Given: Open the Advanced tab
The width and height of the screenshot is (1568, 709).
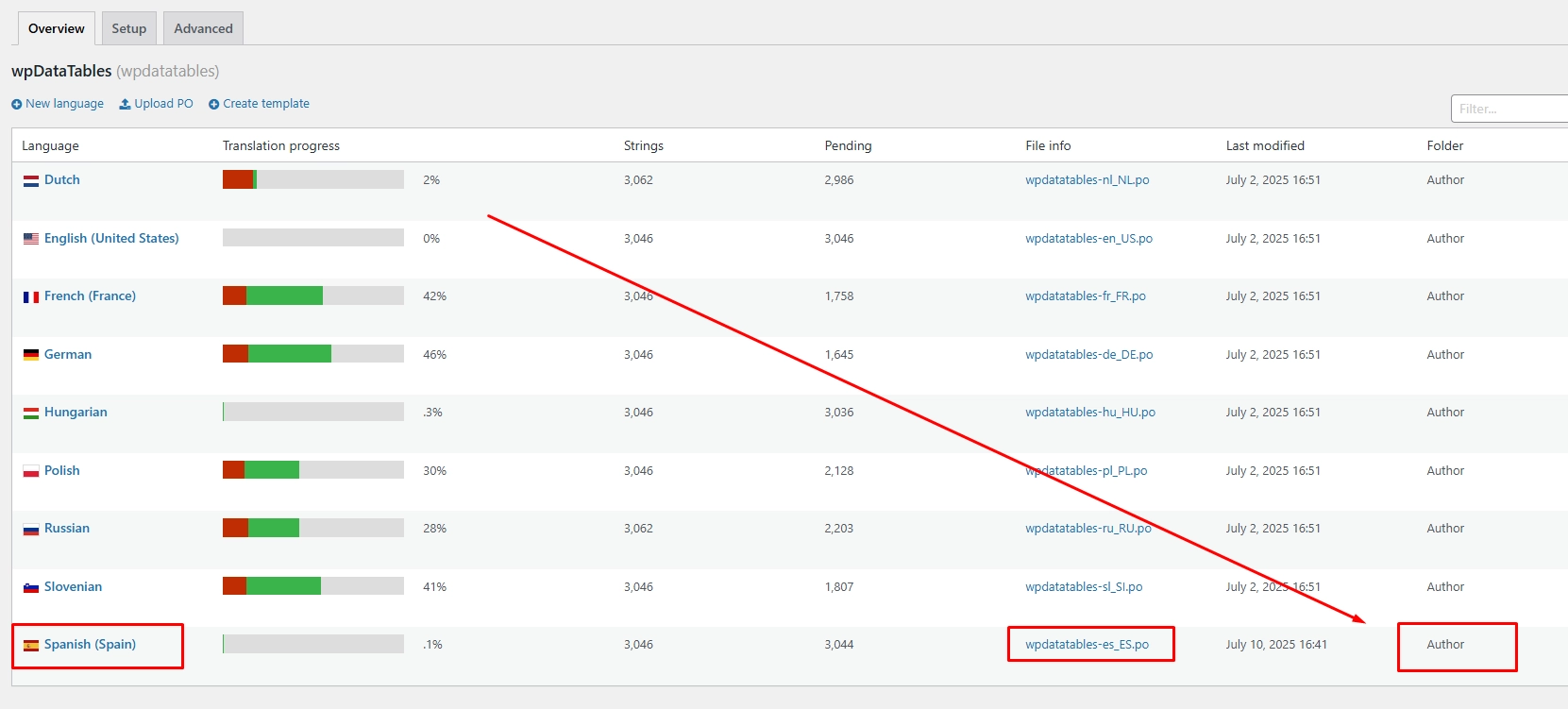Looking at the screenshot, I should (203, 28).
